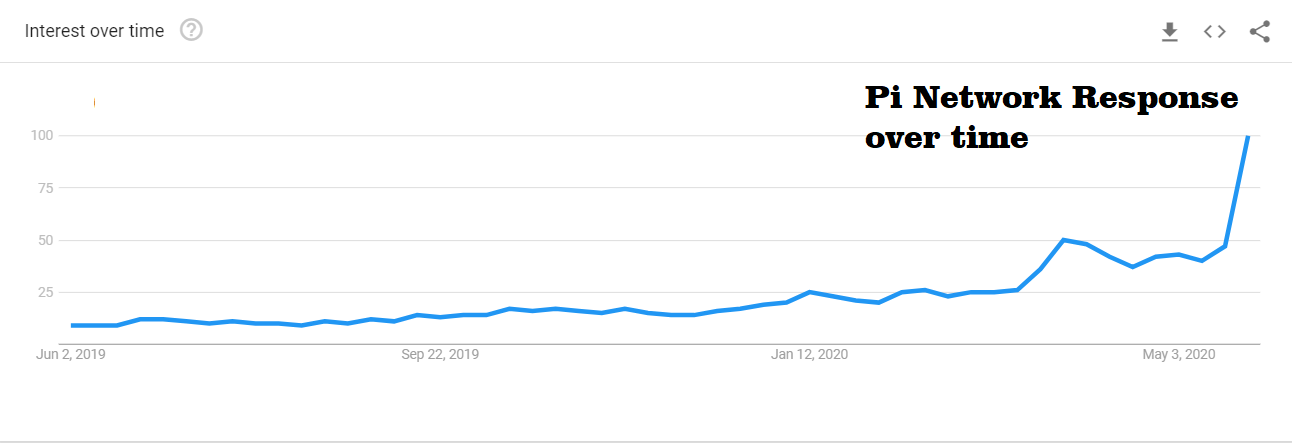Open the help question mark icon

(x=191, y=30)
